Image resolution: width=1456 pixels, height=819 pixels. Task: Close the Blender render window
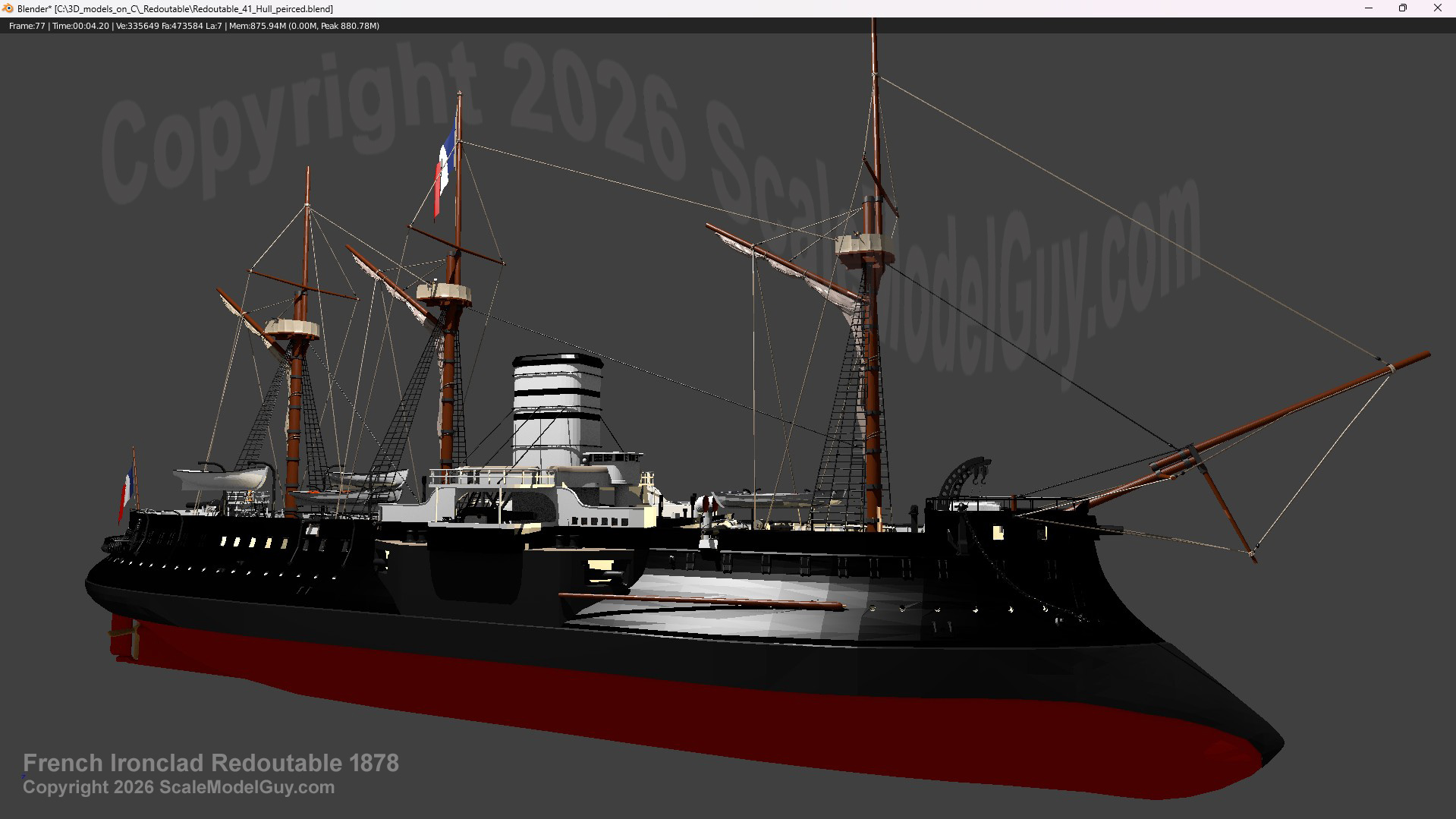pyautogui.click(x=1437, y=8)
